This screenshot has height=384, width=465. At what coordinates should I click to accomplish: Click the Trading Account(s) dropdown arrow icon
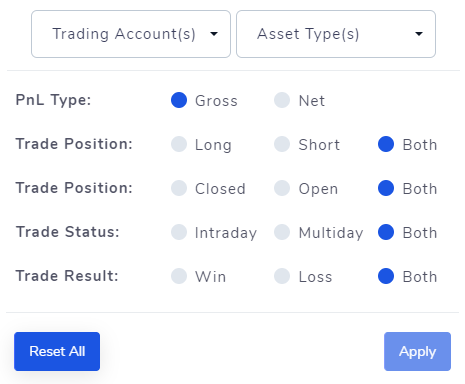click(214, 34)
